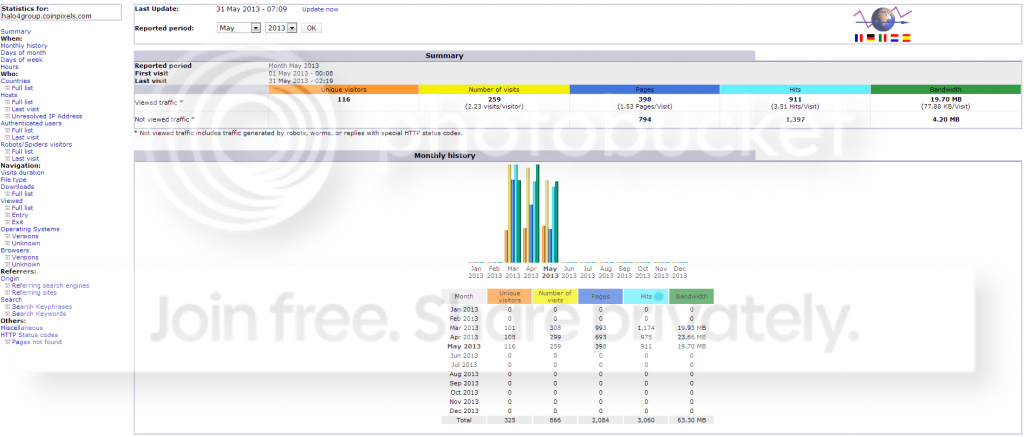
Task: Open Operating Systems report
Action: coord(29,229)
